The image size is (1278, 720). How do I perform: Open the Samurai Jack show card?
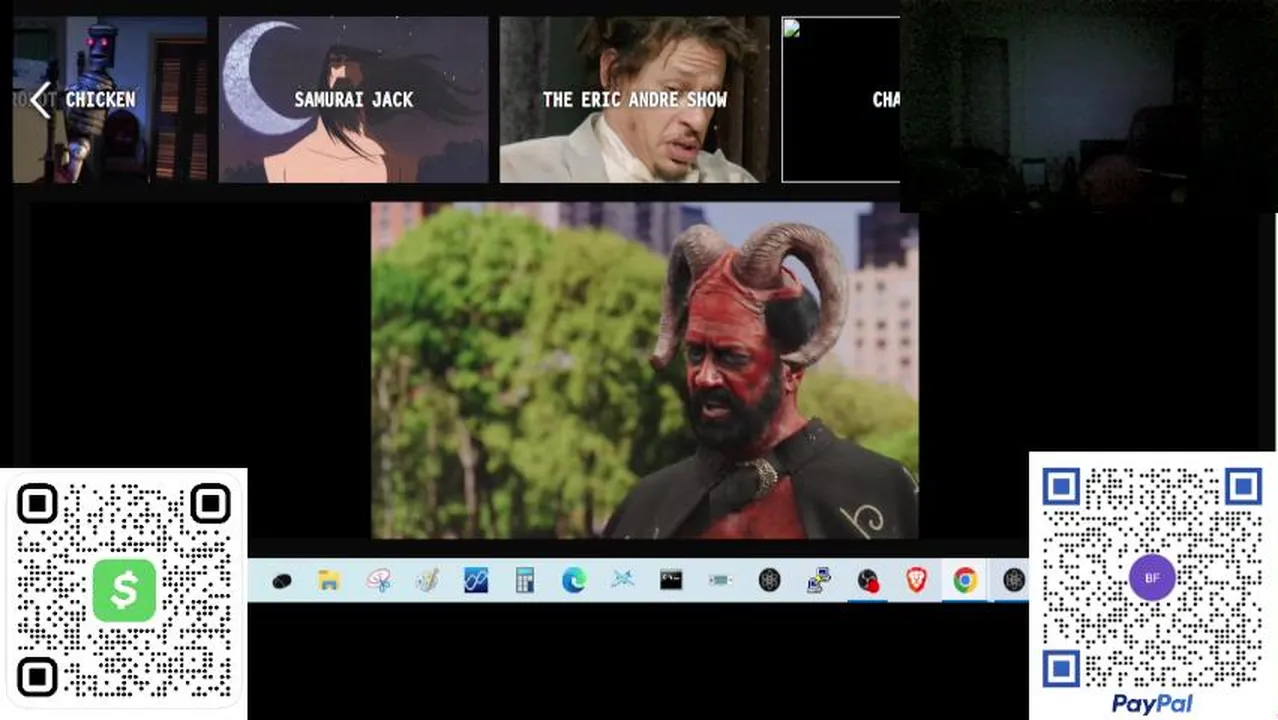tap(354, 100)
